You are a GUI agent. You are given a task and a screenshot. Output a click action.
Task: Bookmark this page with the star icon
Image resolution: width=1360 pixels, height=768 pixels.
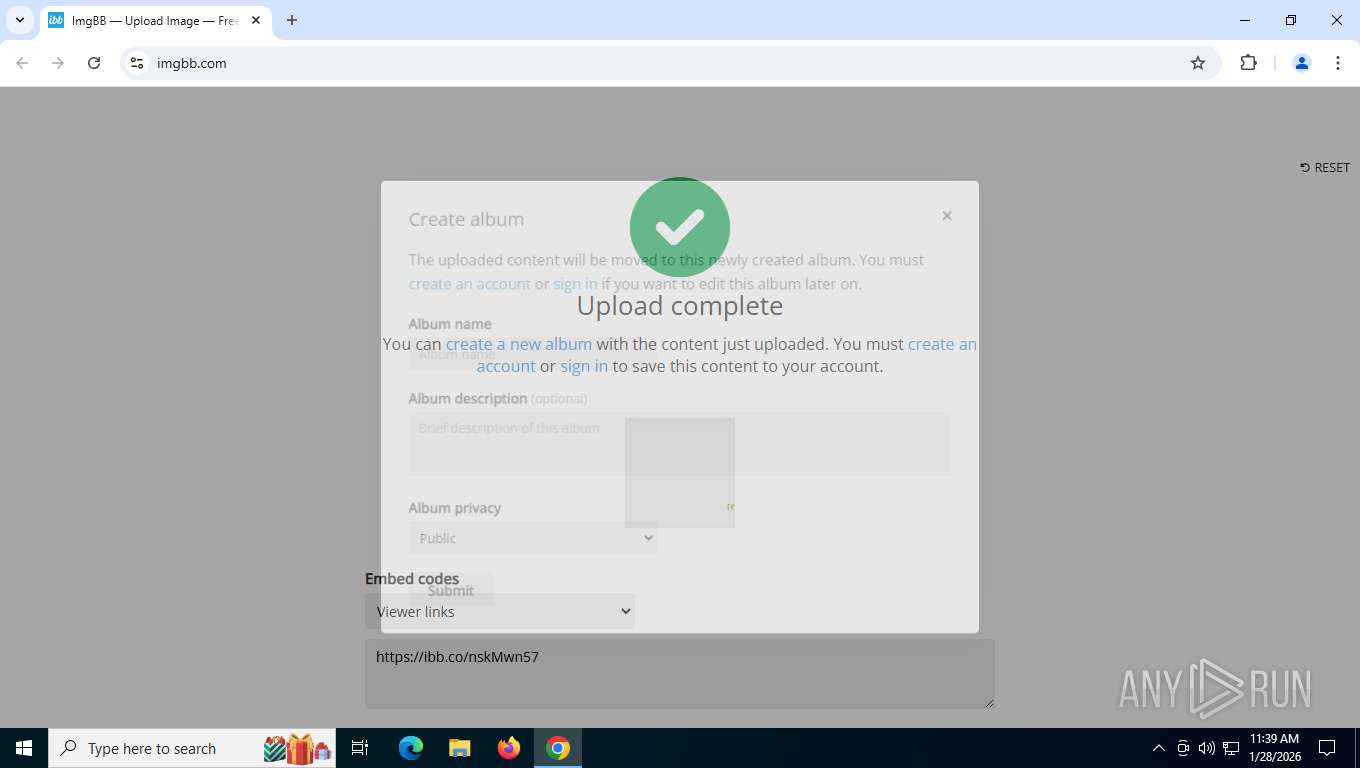pyautogui.click(x=1198, y=63)
